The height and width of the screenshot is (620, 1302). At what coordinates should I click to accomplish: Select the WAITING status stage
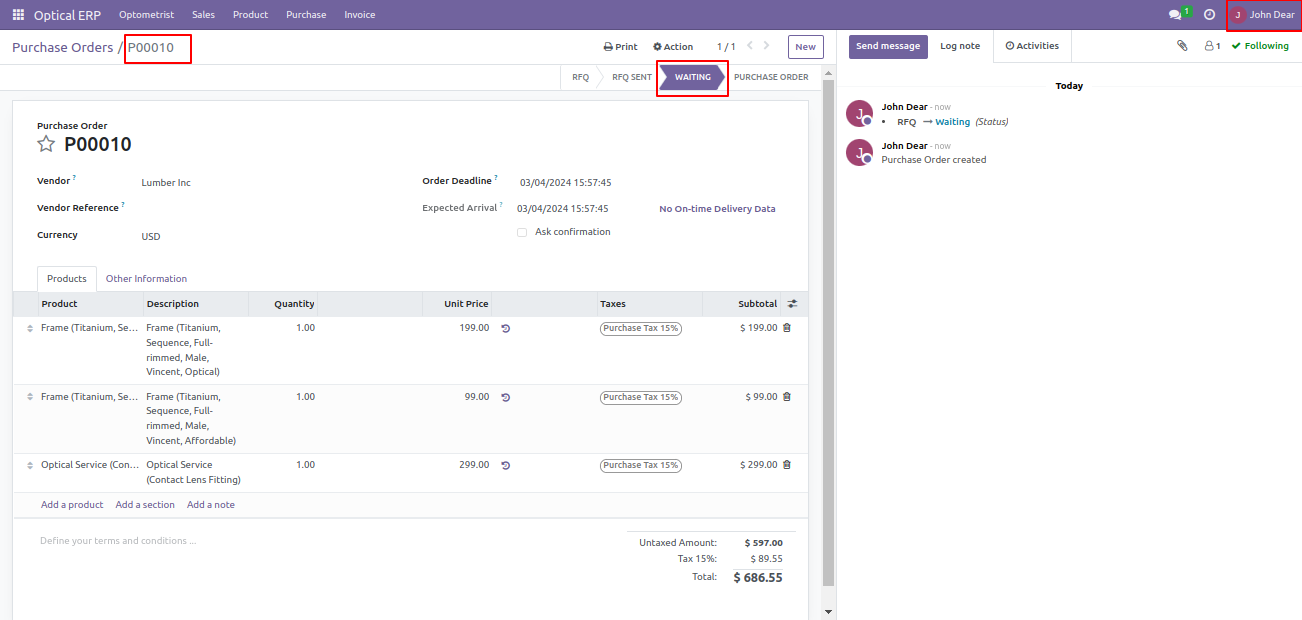(692, 77)
